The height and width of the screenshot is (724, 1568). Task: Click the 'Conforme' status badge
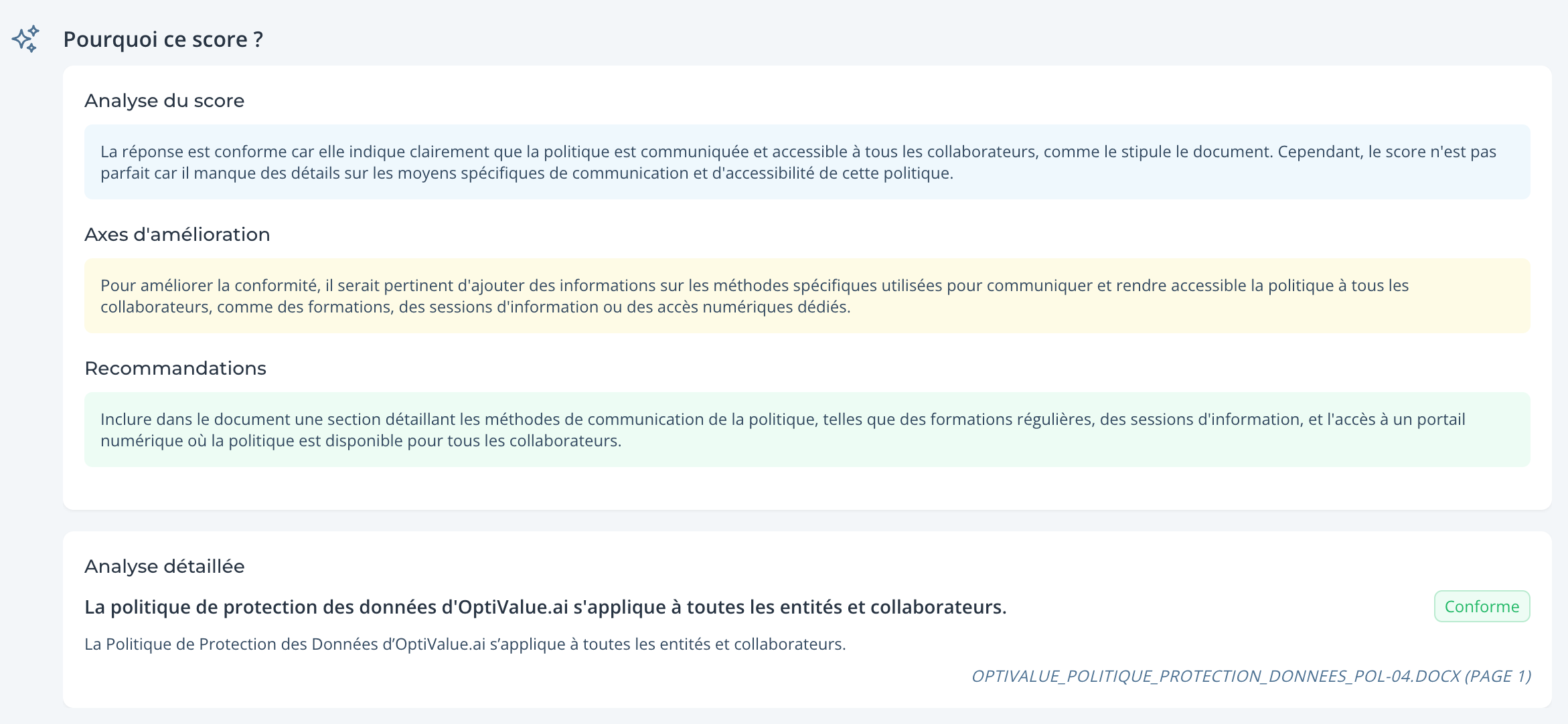coord(1482,606)
